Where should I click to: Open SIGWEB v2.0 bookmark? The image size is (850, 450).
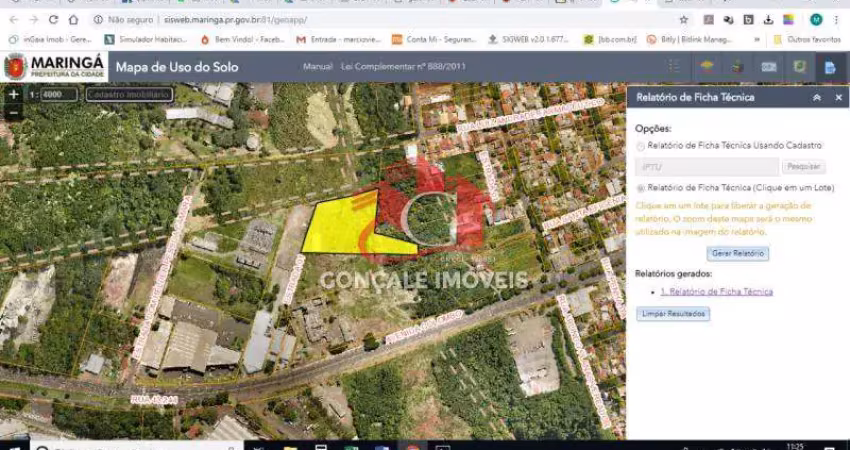point(529,40)
